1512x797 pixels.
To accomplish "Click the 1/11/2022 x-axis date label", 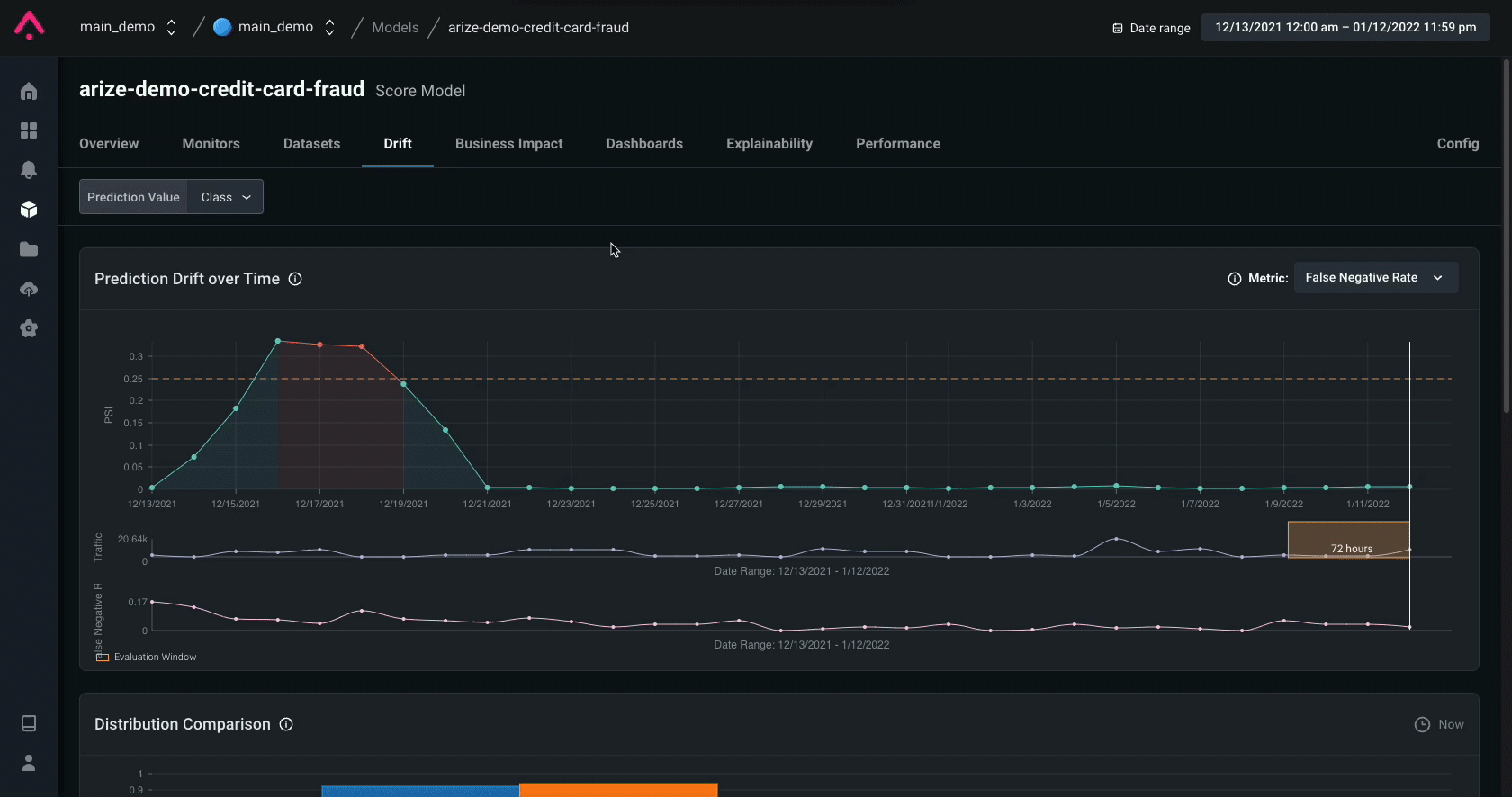I will pos(1368,504).
